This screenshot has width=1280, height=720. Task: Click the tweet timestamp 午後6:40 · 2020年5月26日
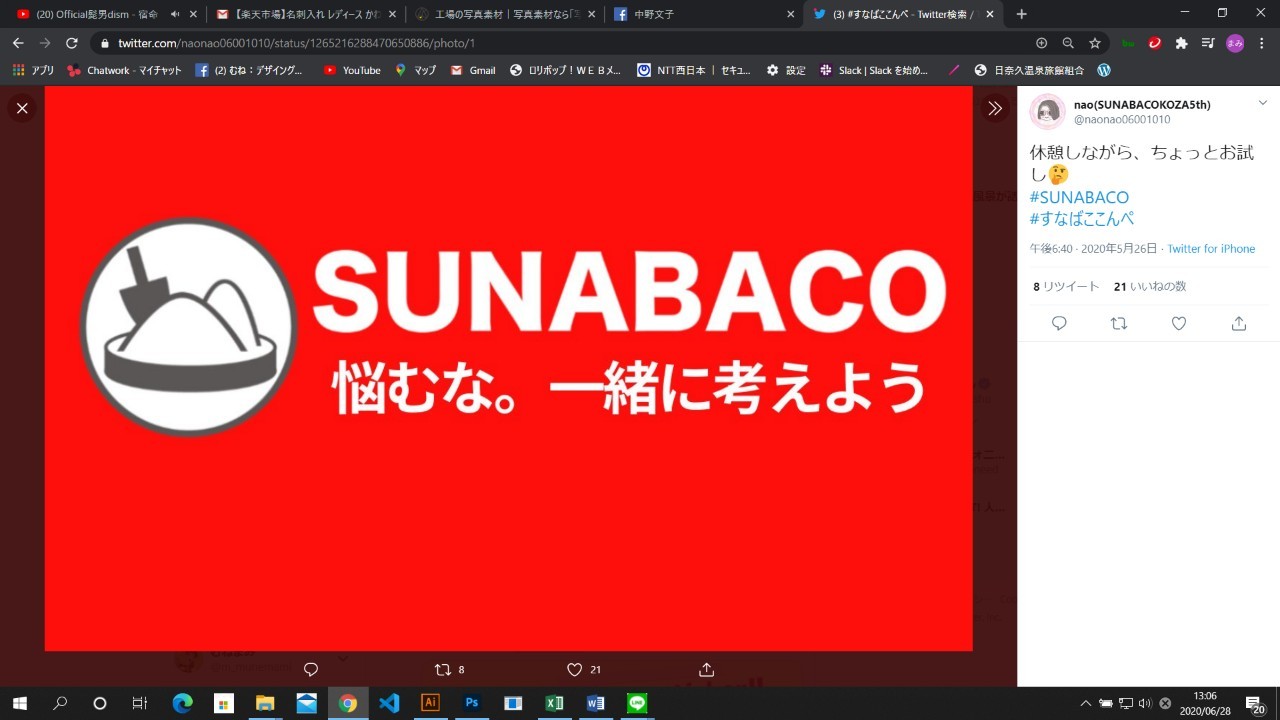pyautogui.click(x=1093, y=249)
